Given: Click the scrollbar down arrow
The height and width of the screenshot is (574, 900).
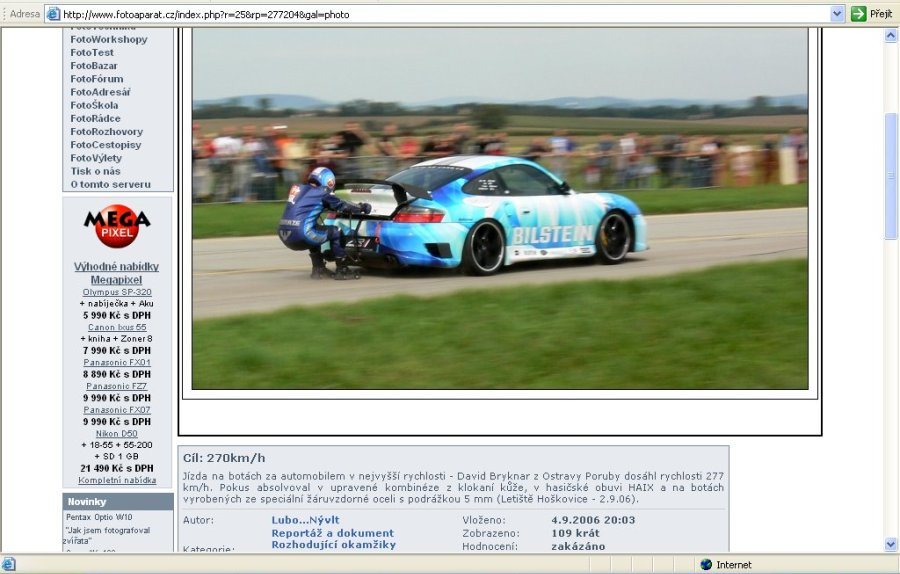Looking at the screenshot, I should [x=891, y=544].
